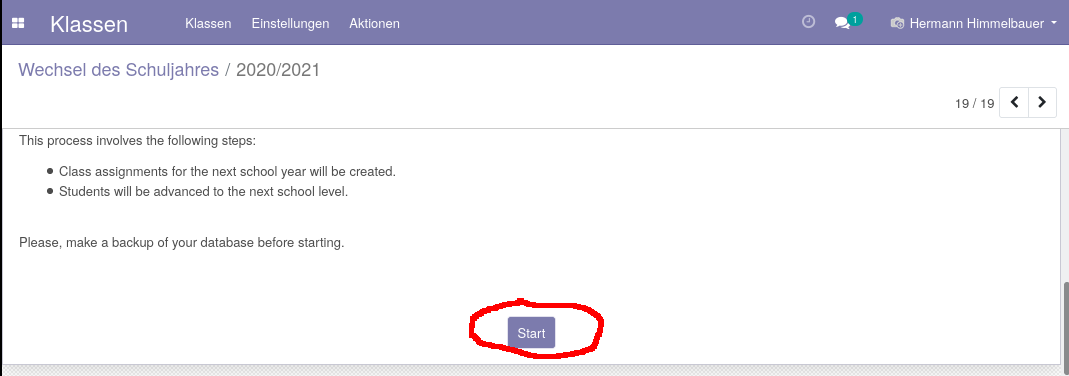Go to the previous record arrow
The image size is (1069, 376).
click(x=1014, y=102)
